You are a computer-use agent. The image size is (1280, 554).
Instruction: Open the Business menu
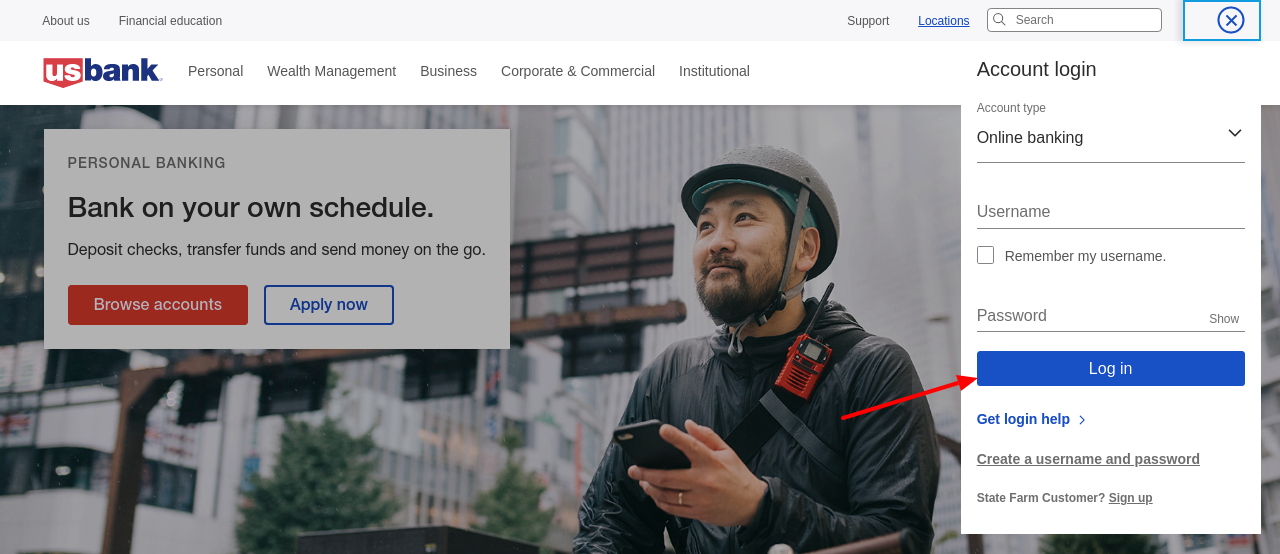(x=448, y=71)
